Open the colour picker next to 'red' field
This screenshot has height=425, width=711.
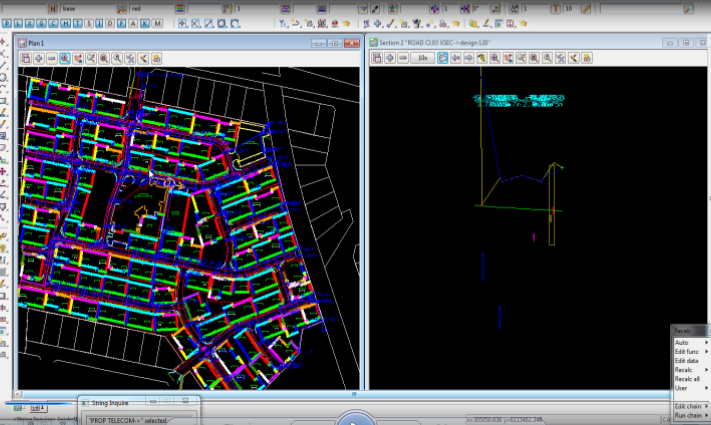[180, 9]
